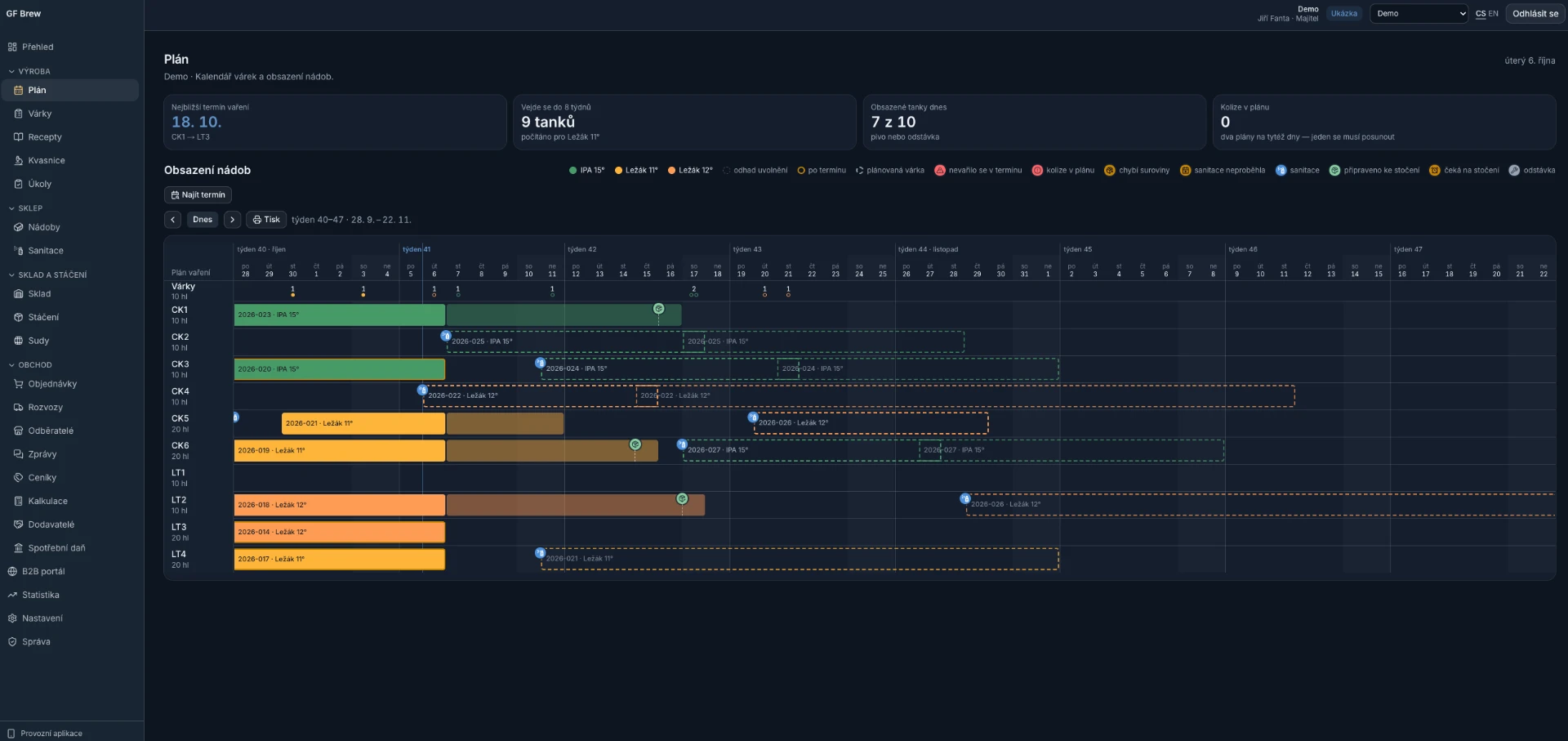Open Recepty book icon

(18, 137)
